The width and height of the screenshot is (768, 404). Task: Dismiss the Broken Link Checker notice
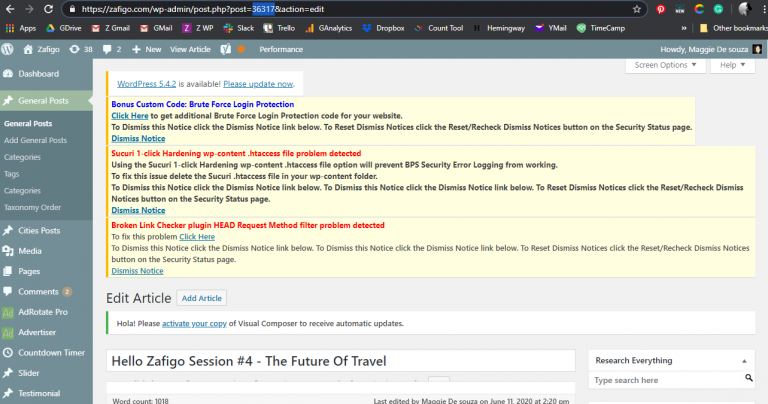tap(137, 271)
